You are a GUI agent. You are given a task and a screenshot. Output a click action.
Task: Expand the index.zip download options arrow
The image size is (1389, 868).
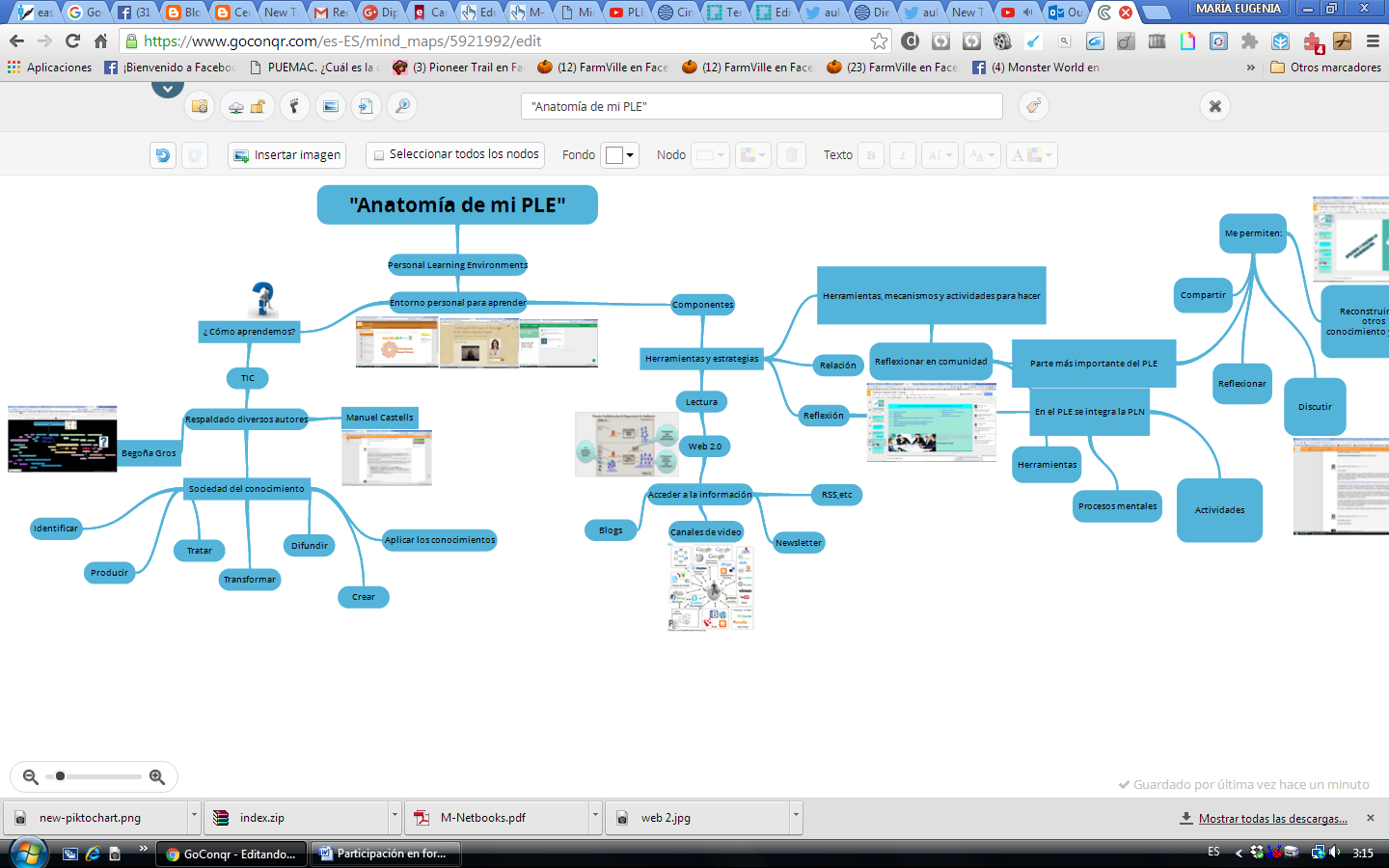[x=395, y=817]
